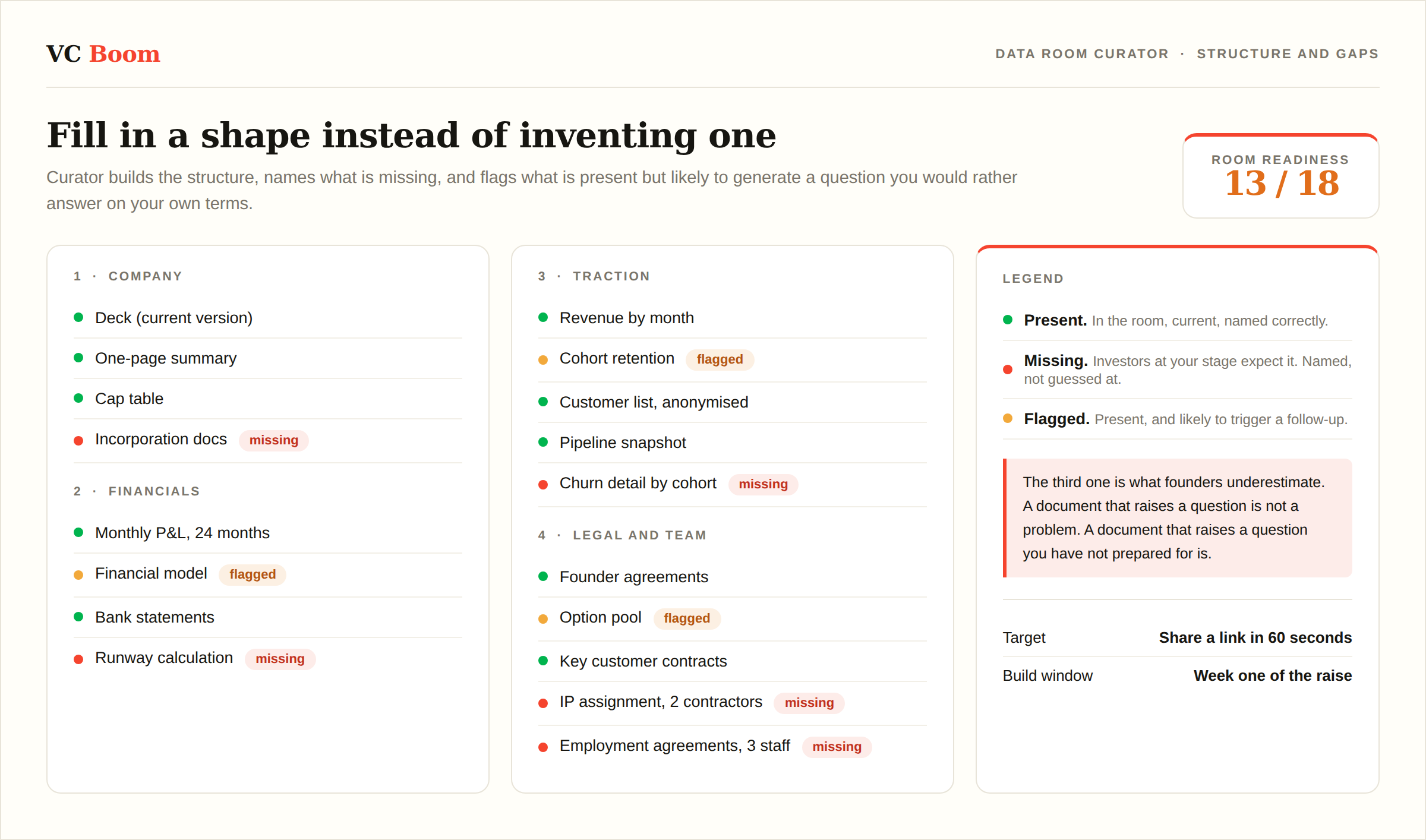Image resolution: width=1426 pixels, height=840 pixels.
Task: Click the flagged tag on Cohort retention
Action: point(720,359)
